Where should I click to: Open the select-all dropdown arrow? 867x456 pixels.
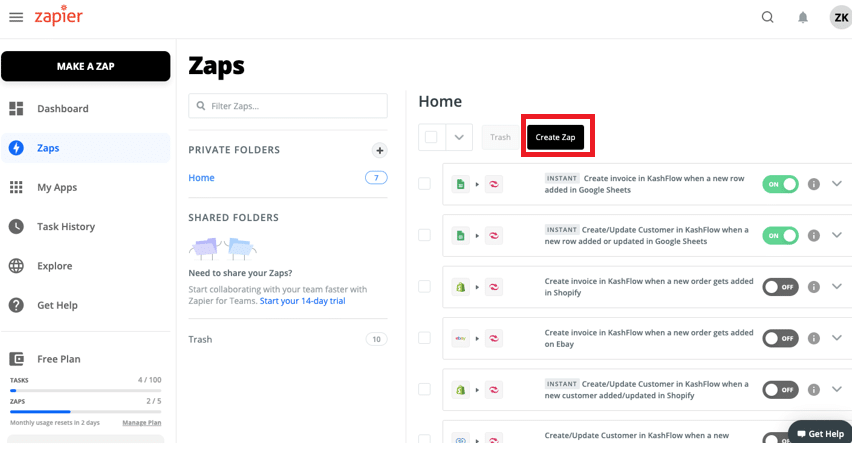click(x=459, y=138)
